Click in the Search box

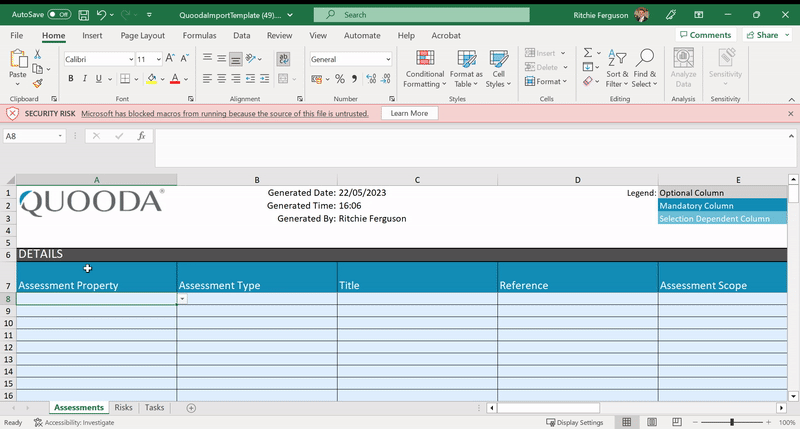(x=421, y=15)
